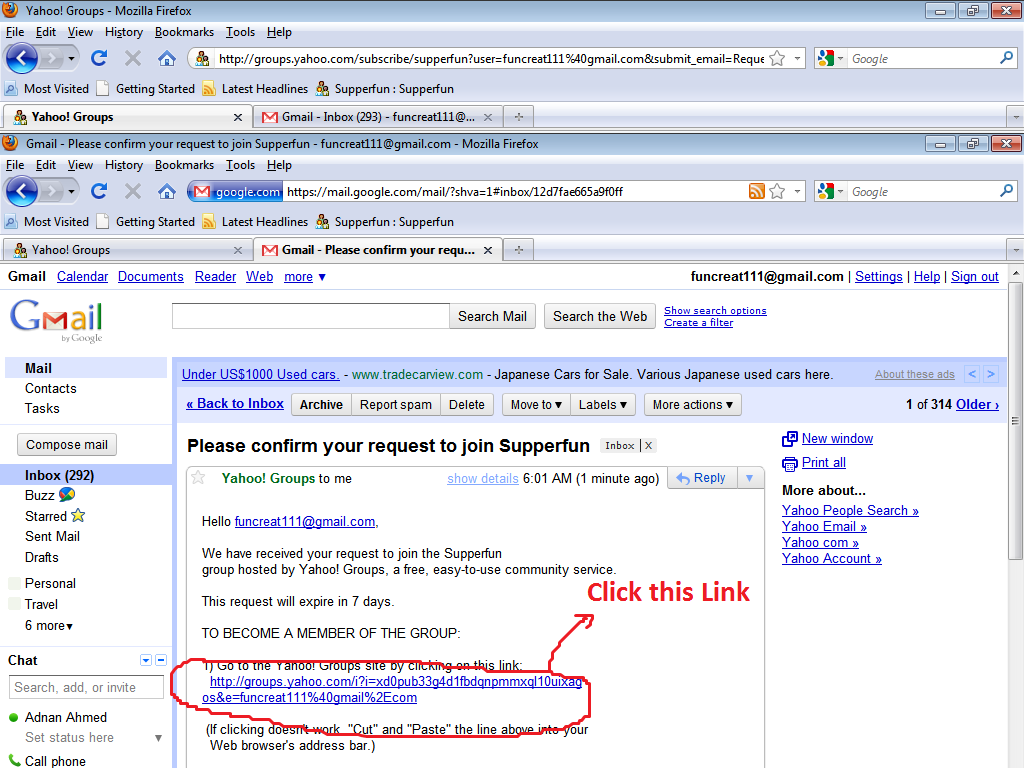Open new tab in Yahoo Groups Firefox window
1024x768 pixels.
point(519,116)
